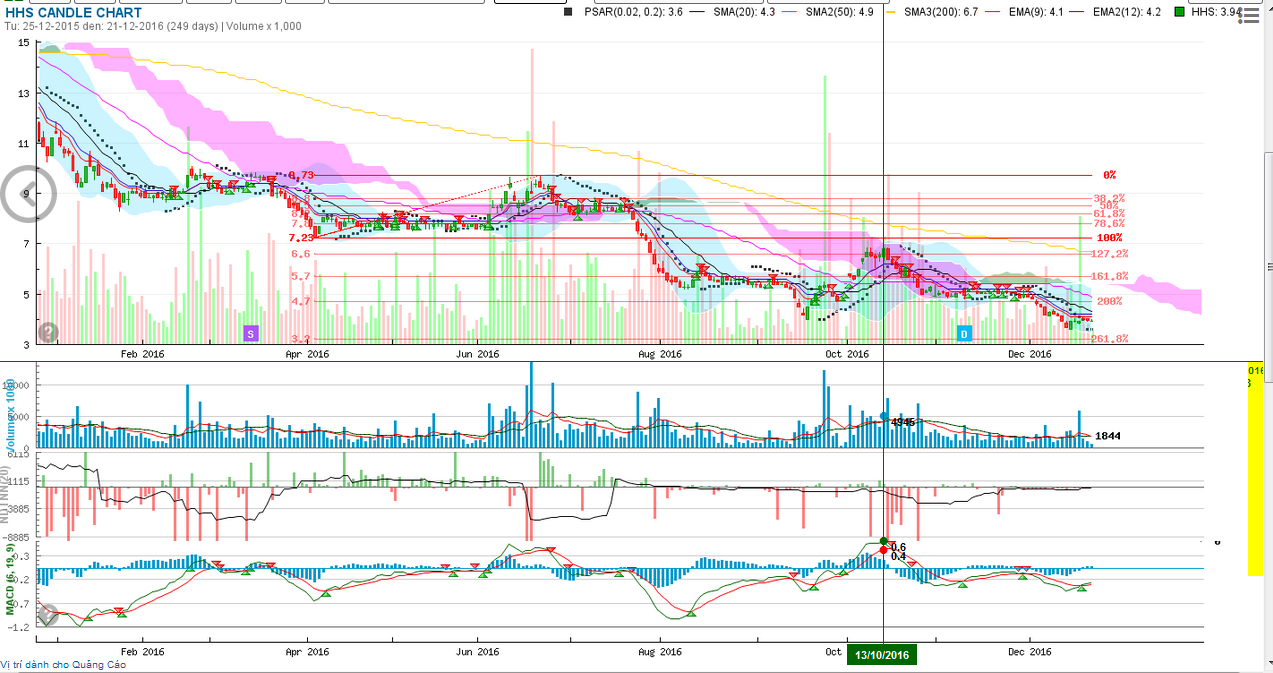1273x673 pixels.
Task: Click Dec 2016 label on bottom axis
Action: 1029,652
